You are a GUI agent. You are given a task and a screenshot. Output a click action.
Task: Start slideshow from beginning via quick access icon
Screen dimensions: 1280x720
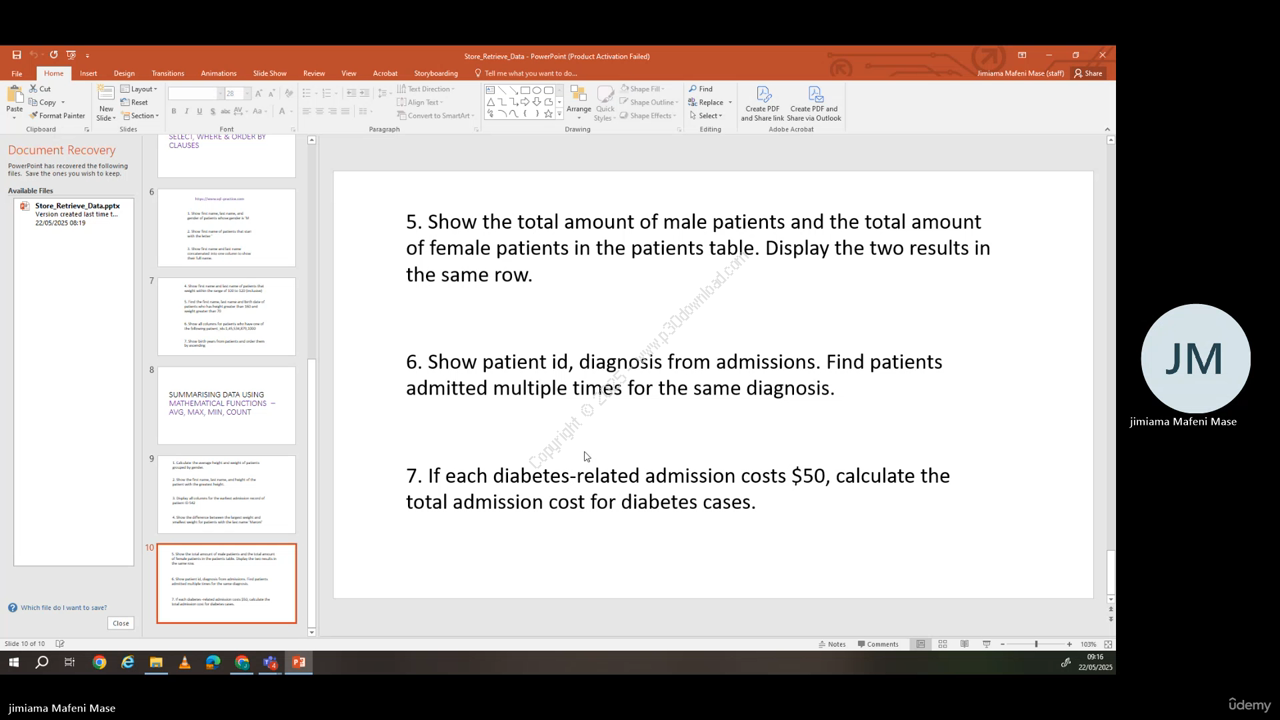coord(70,55)
